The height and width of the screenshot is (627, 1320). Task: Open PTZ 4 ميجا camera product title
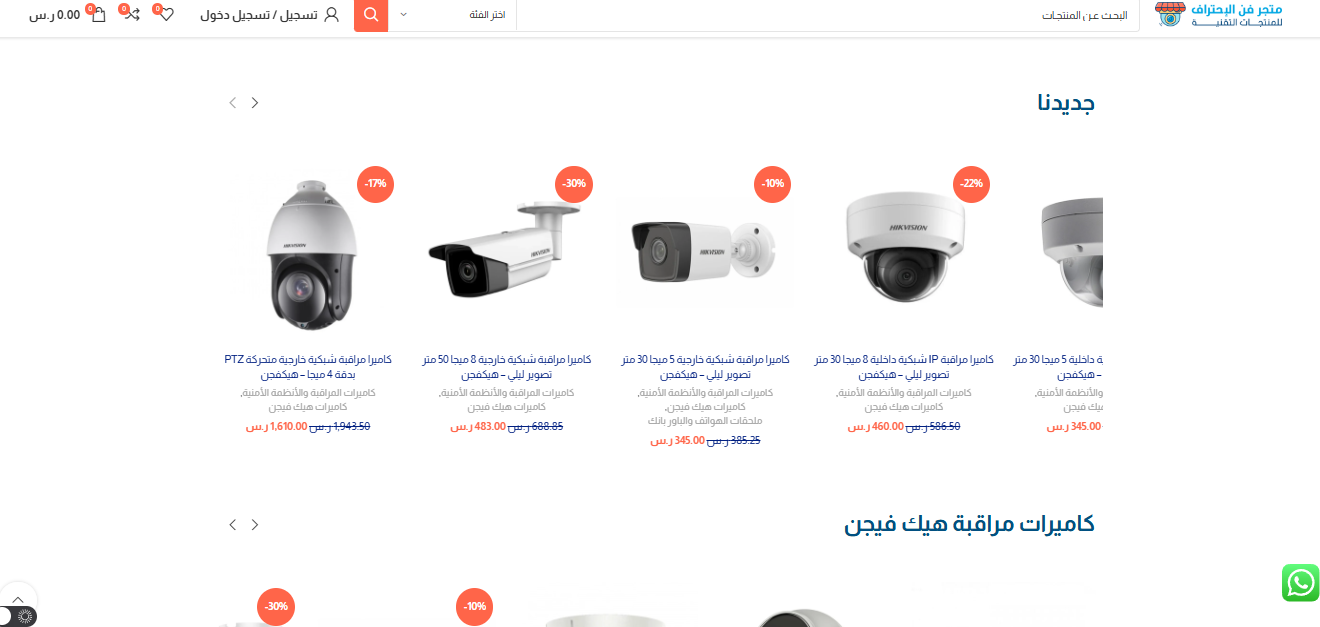point(308,366)
